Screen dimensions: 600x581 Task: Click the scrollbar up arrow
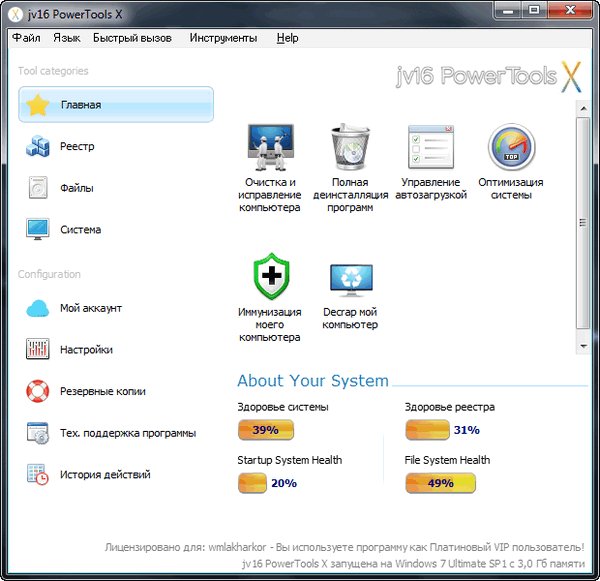pos(583,109)
